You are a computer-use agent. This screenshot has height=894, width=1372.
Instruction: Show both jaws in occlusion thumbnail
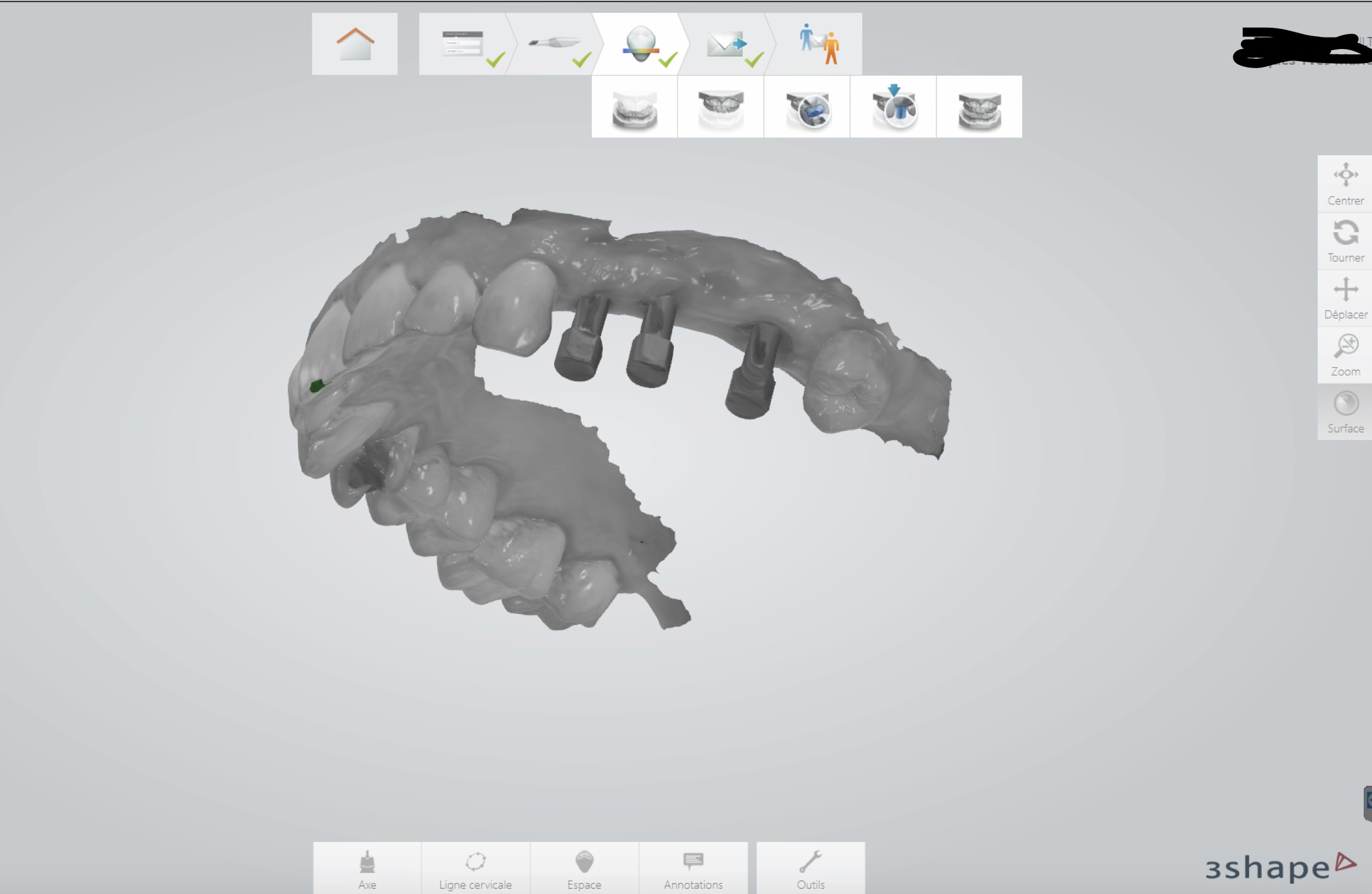(979, 107)
